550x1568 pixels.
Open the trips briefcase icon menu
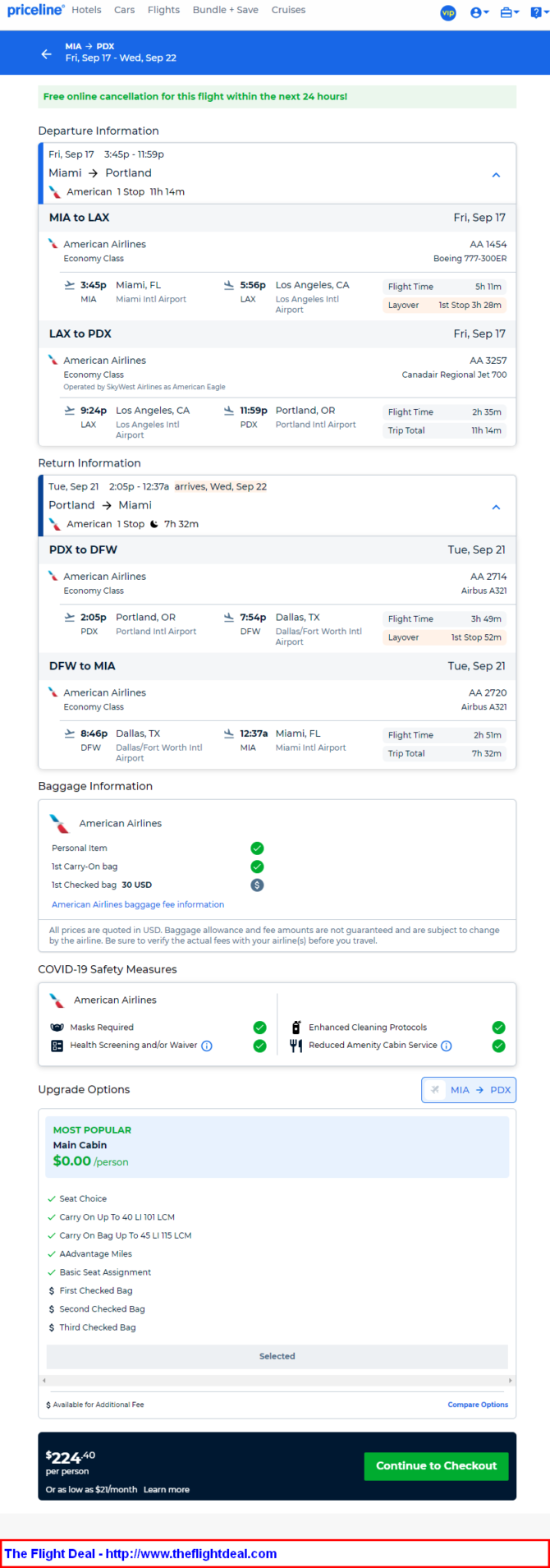pos(509,12)
